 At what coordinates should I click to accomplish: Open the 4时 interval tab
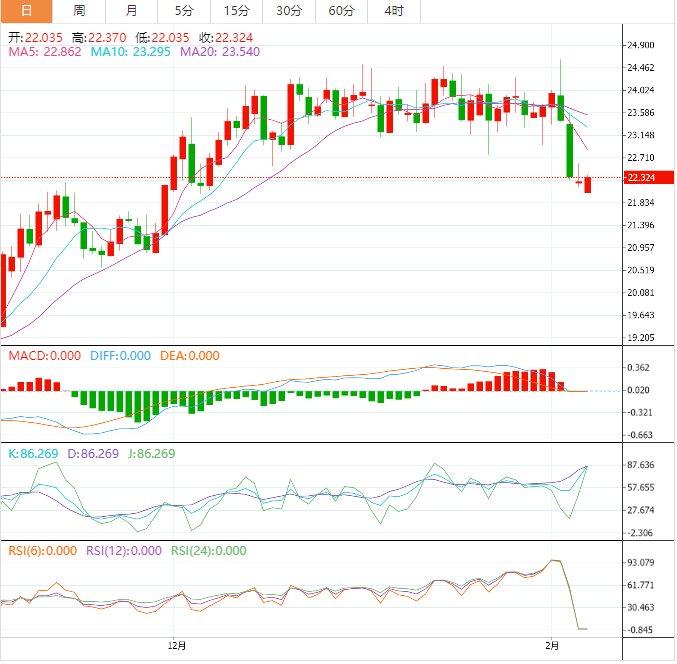coord(394,11)
